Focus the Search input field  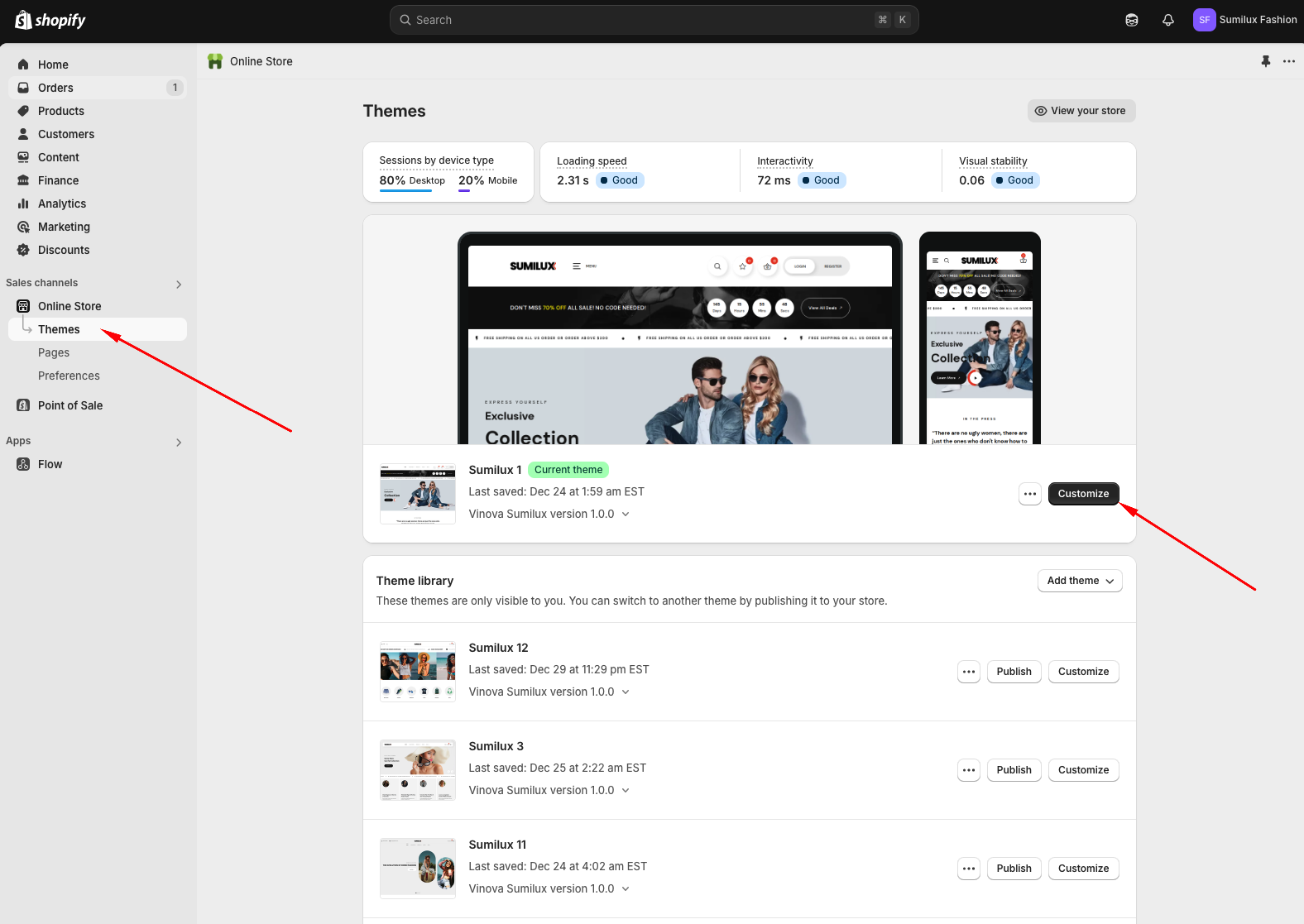click(x=654, y=20)
